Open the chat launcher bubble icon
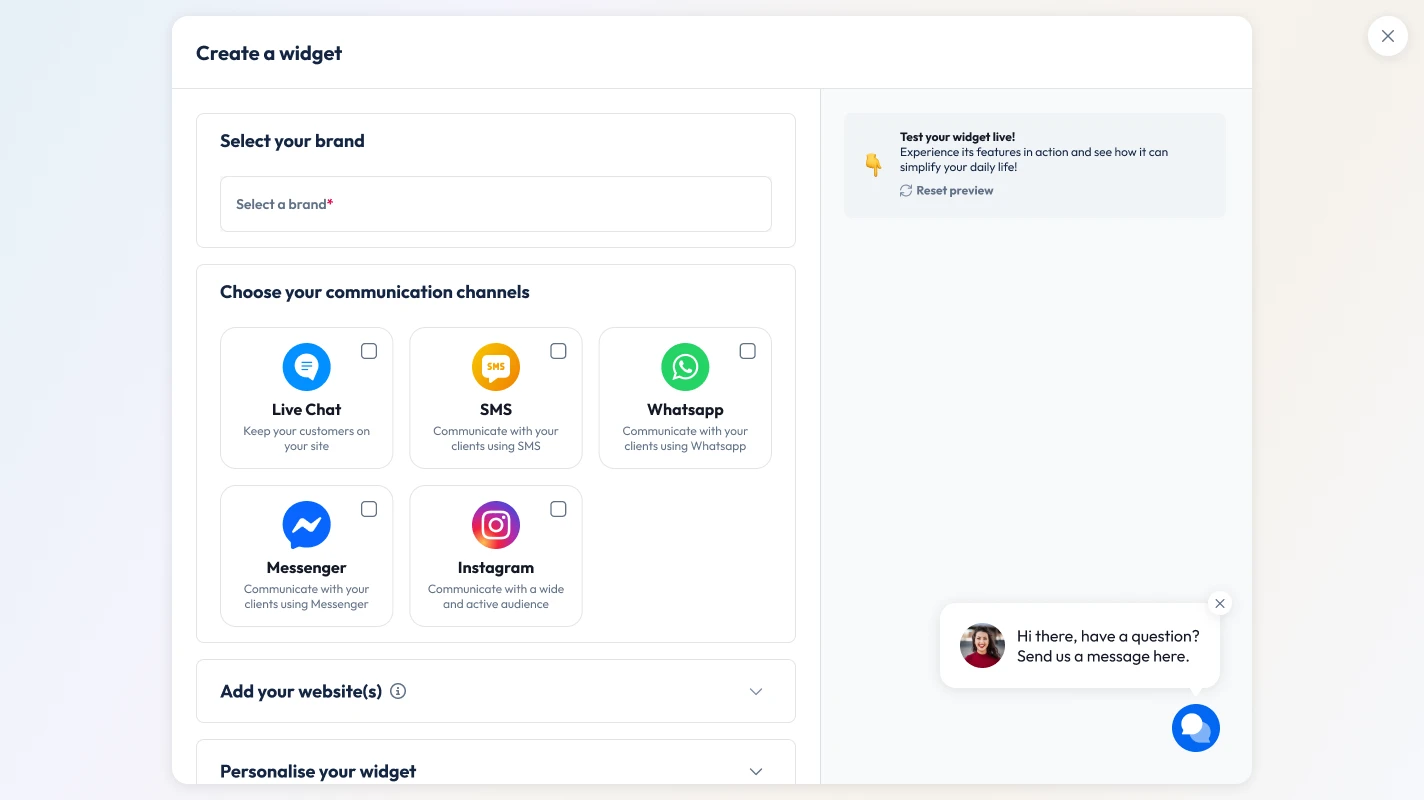The image size is (1424, 800). pos(1196,728)
